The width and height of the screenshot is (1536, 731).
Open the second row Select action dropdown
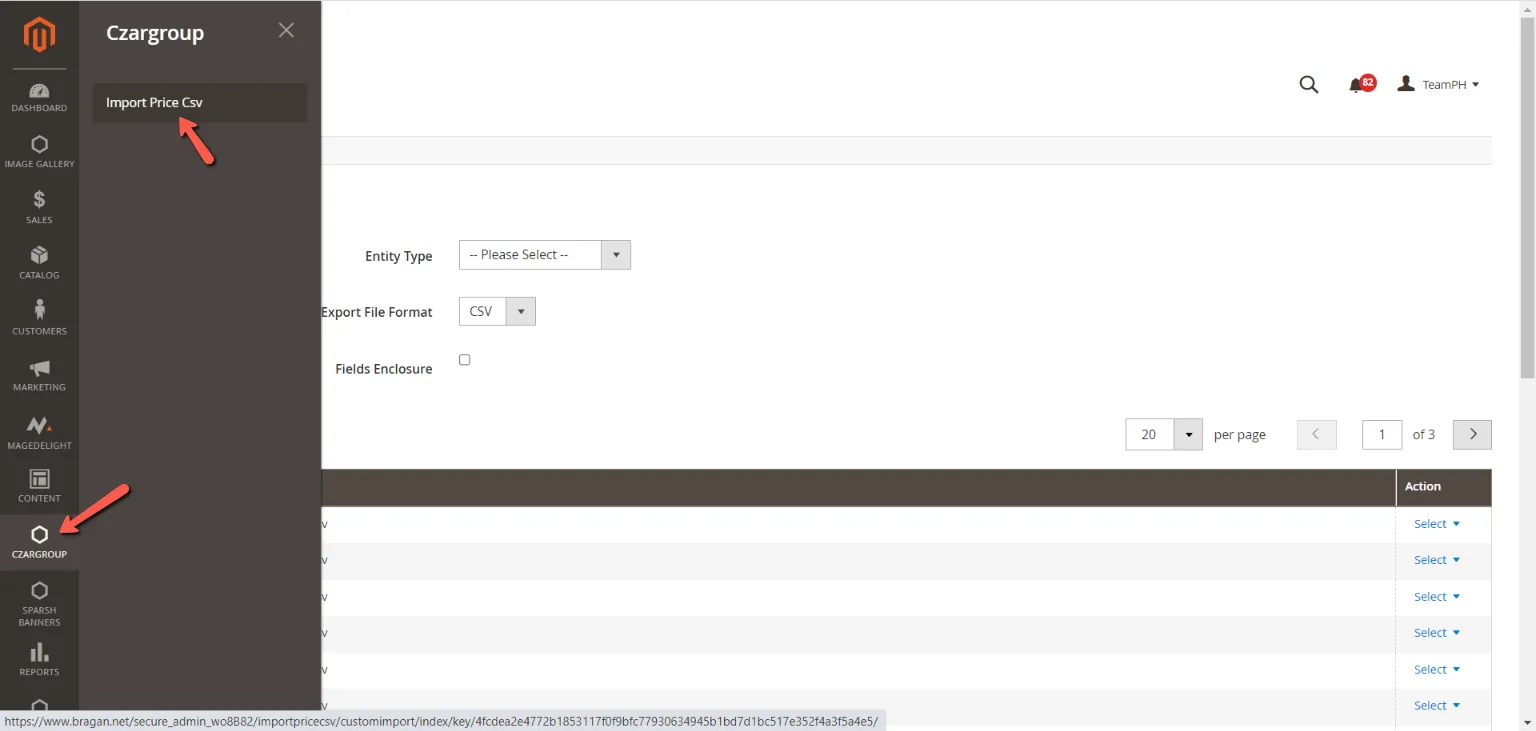pyautogui.click(x=1437, y=560)
